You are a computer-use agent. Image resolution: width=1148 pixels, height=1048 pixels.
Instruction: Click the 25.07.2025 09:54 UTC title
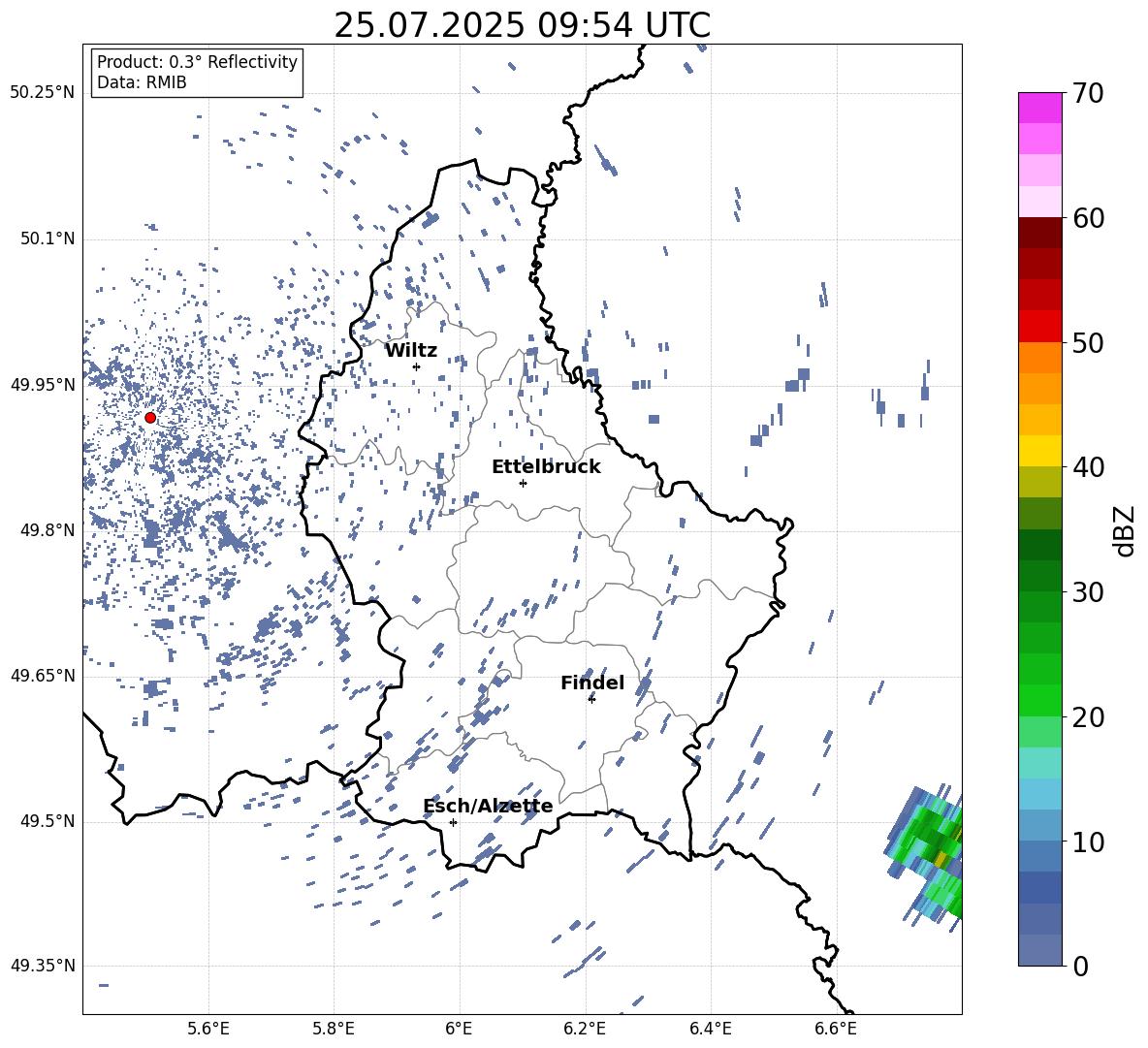coord(522,25)
